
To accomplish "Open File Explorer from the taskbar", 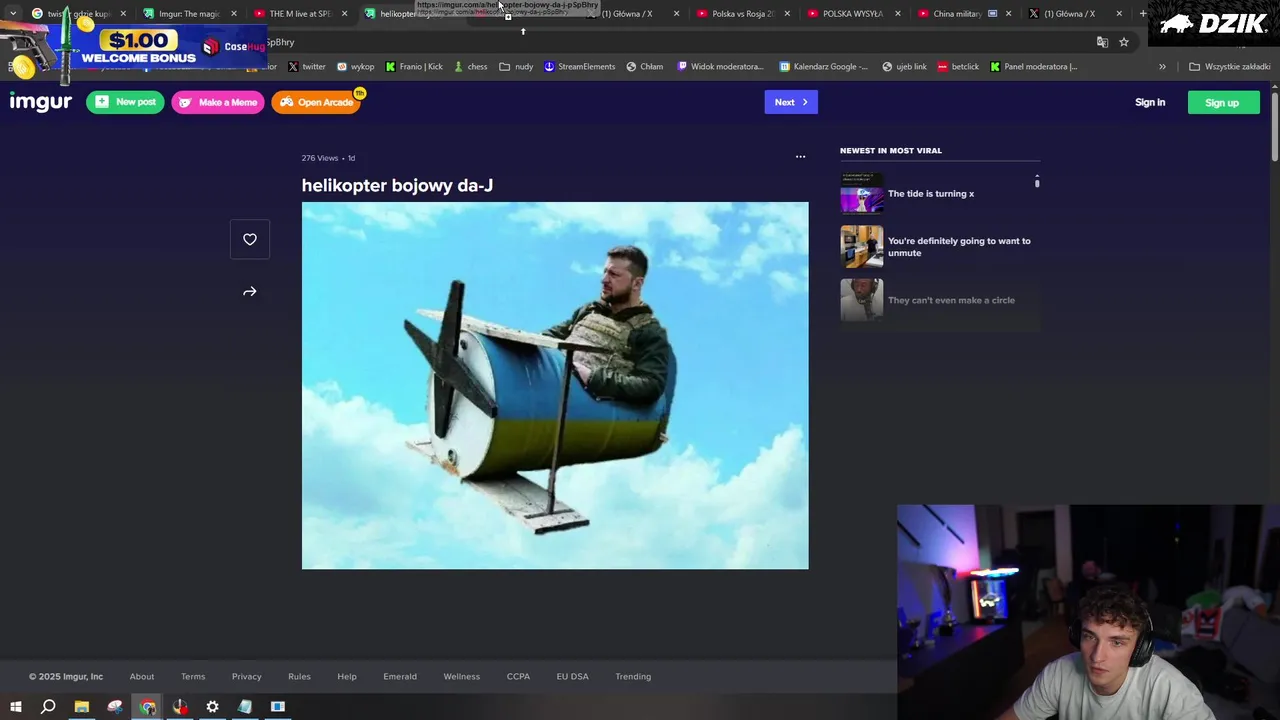I will point(82,707).
